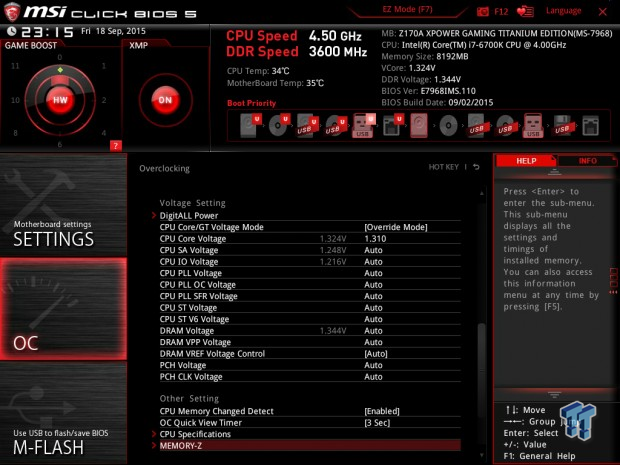This screenshot has width=620, height=465.
Task: Click the DRAM VREF Voltage Control label
Action: [x=212, y=353]
